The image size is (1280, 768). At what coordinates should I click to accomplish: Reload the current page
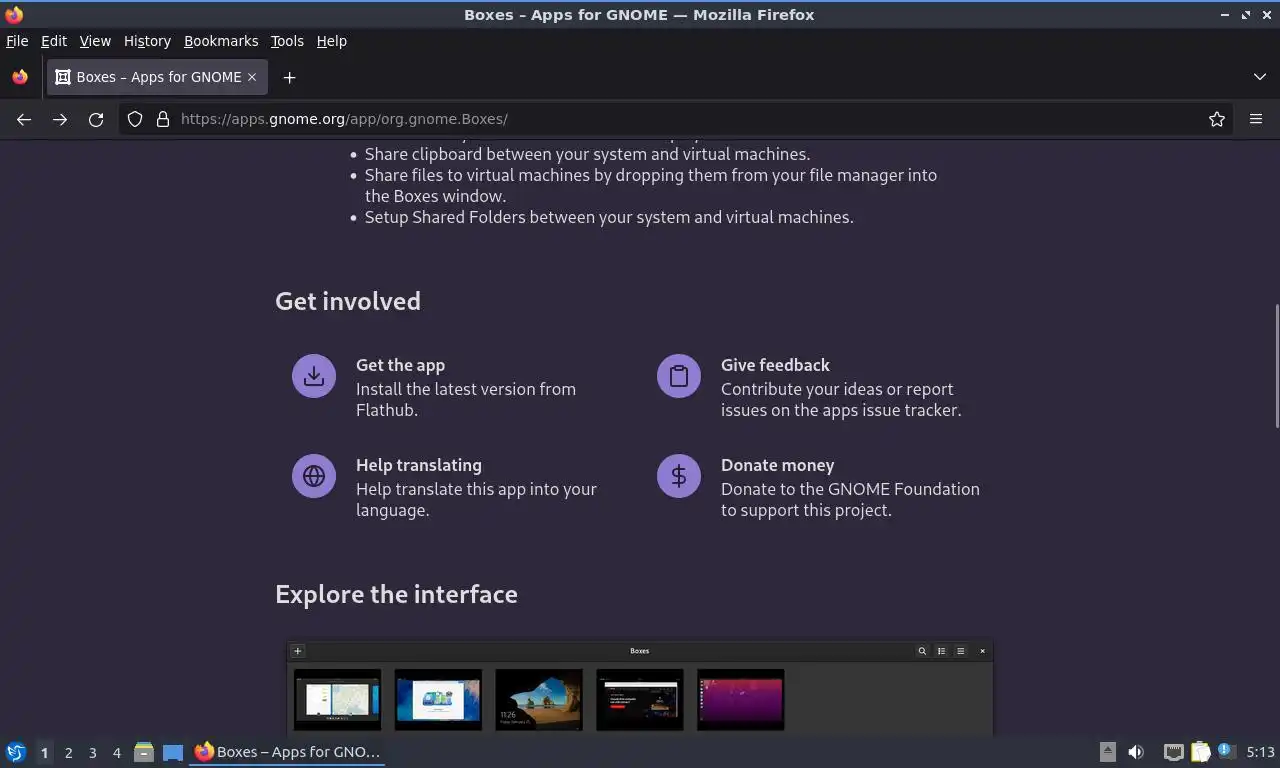[x=96, y=119]
